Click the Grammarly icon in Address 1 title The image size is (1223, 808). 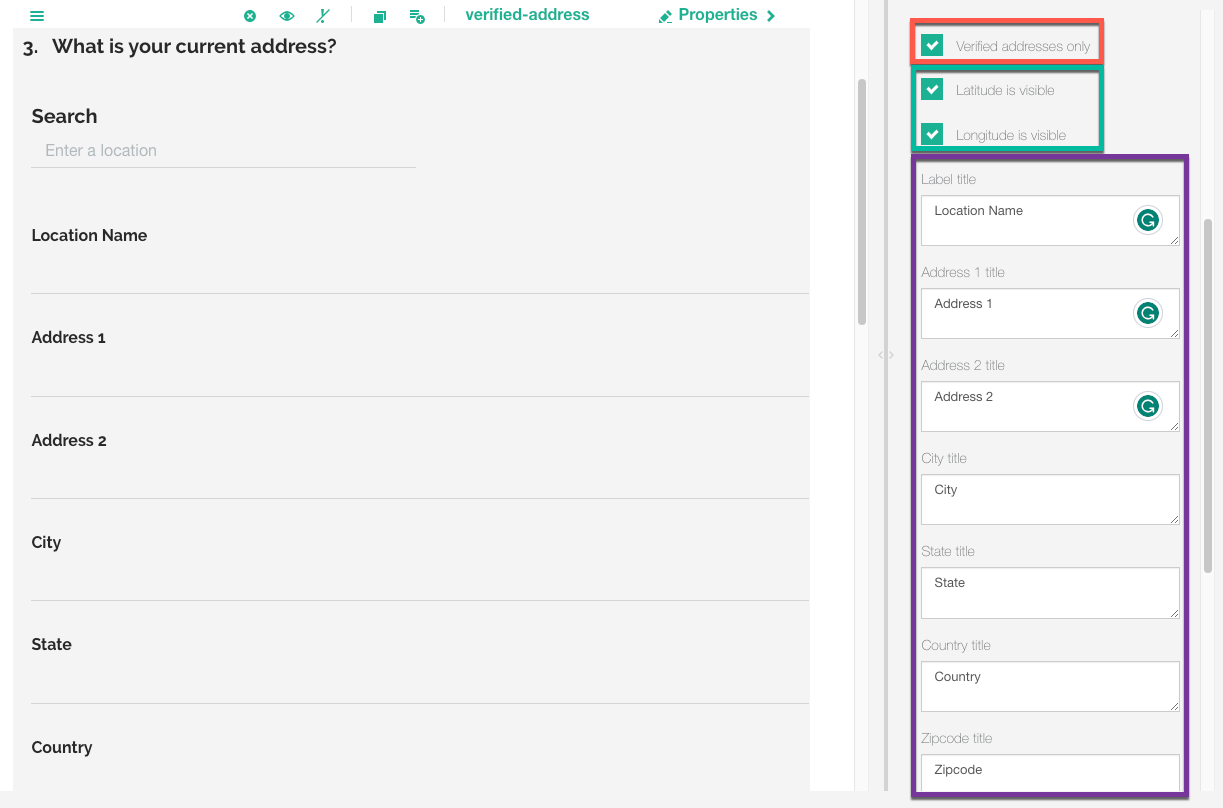pos(1147,314)
